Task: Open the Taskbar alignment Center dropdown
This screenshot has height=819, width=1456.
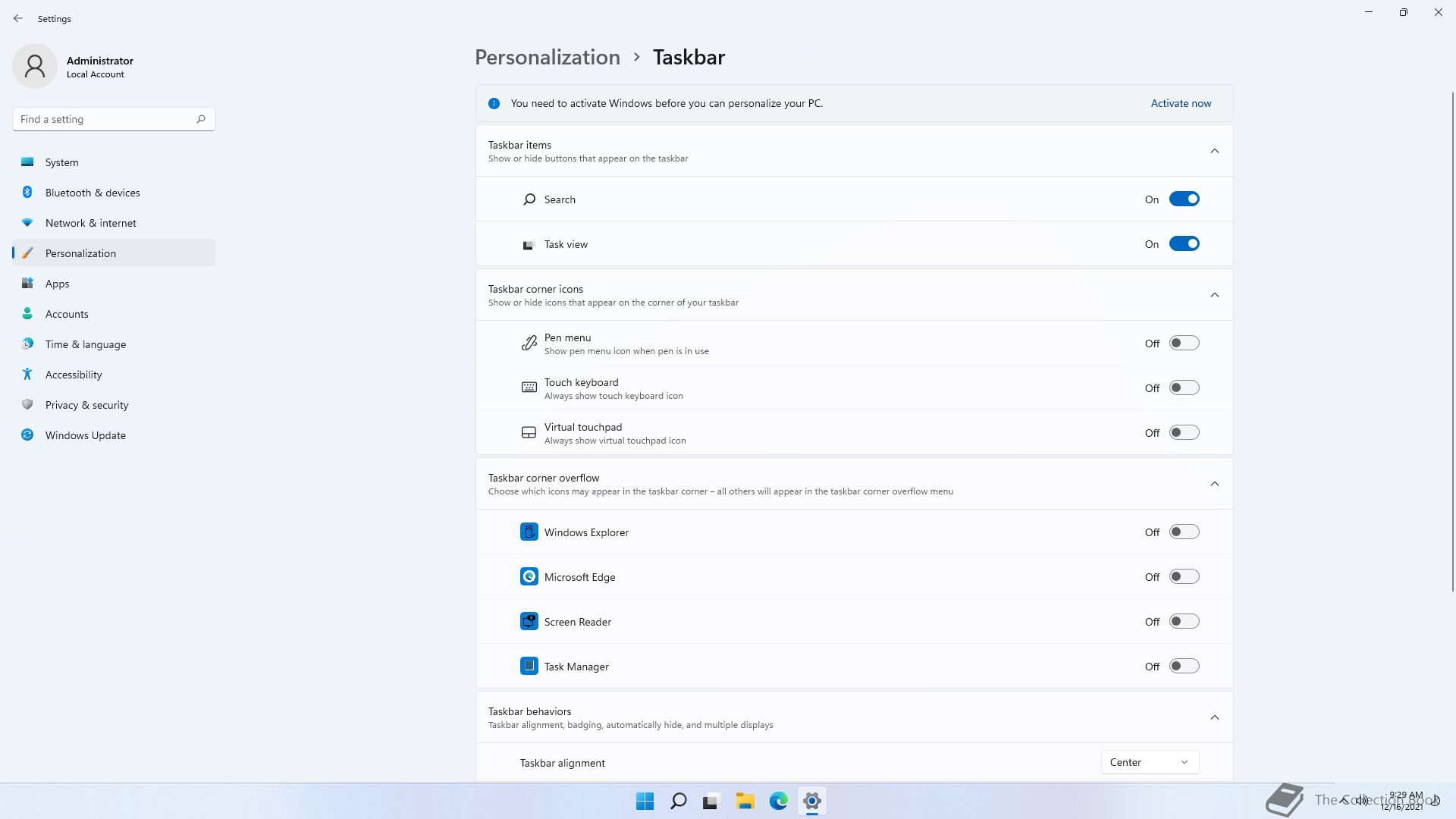Action: point(1150,762)
